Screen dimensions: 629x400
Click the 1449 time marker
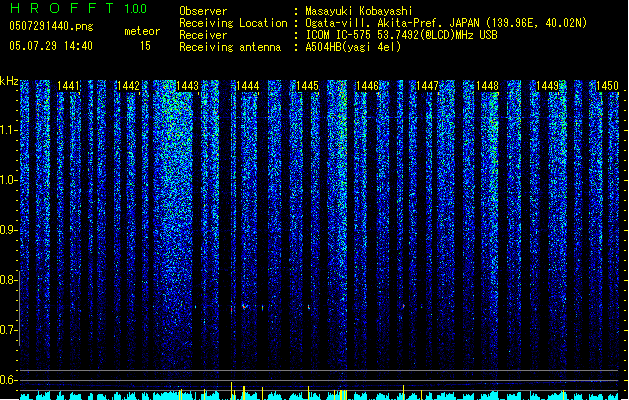tap(547, 86)
